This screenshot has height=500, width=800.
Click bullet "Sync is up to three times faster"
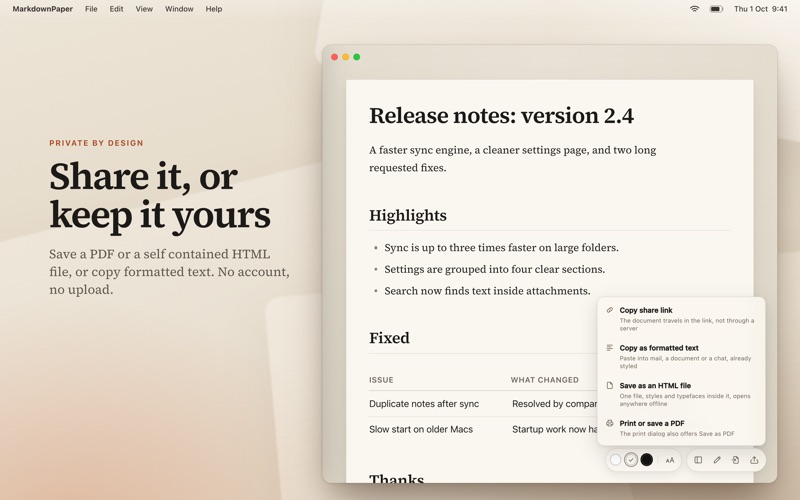click(501, 247)
